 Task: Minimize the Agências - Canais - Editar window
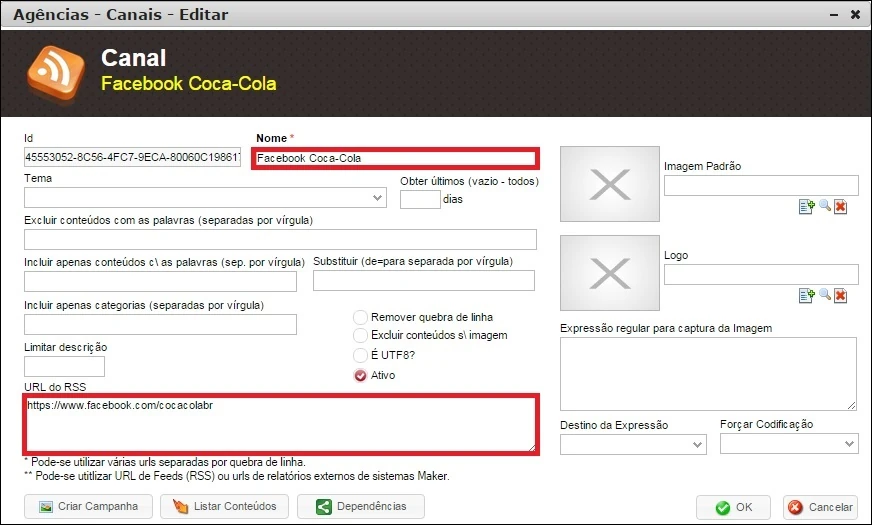tap(834, 15)
